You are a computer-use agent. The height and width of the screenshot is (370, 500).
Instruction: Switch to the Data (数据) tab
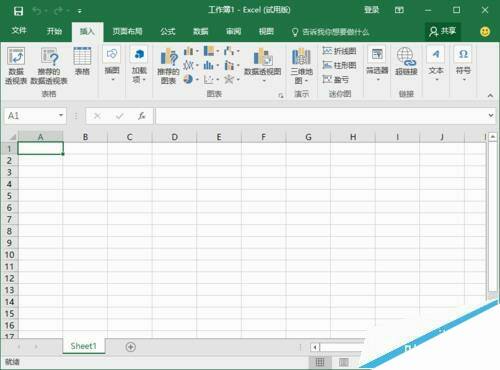(x=201, y=31)
